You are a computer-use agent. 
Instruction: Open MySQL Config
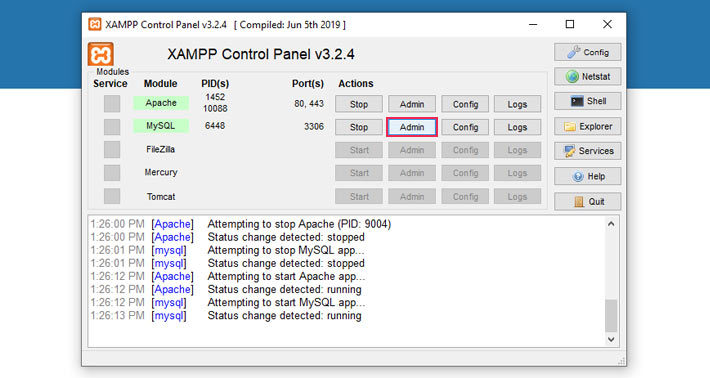point(465,127)
